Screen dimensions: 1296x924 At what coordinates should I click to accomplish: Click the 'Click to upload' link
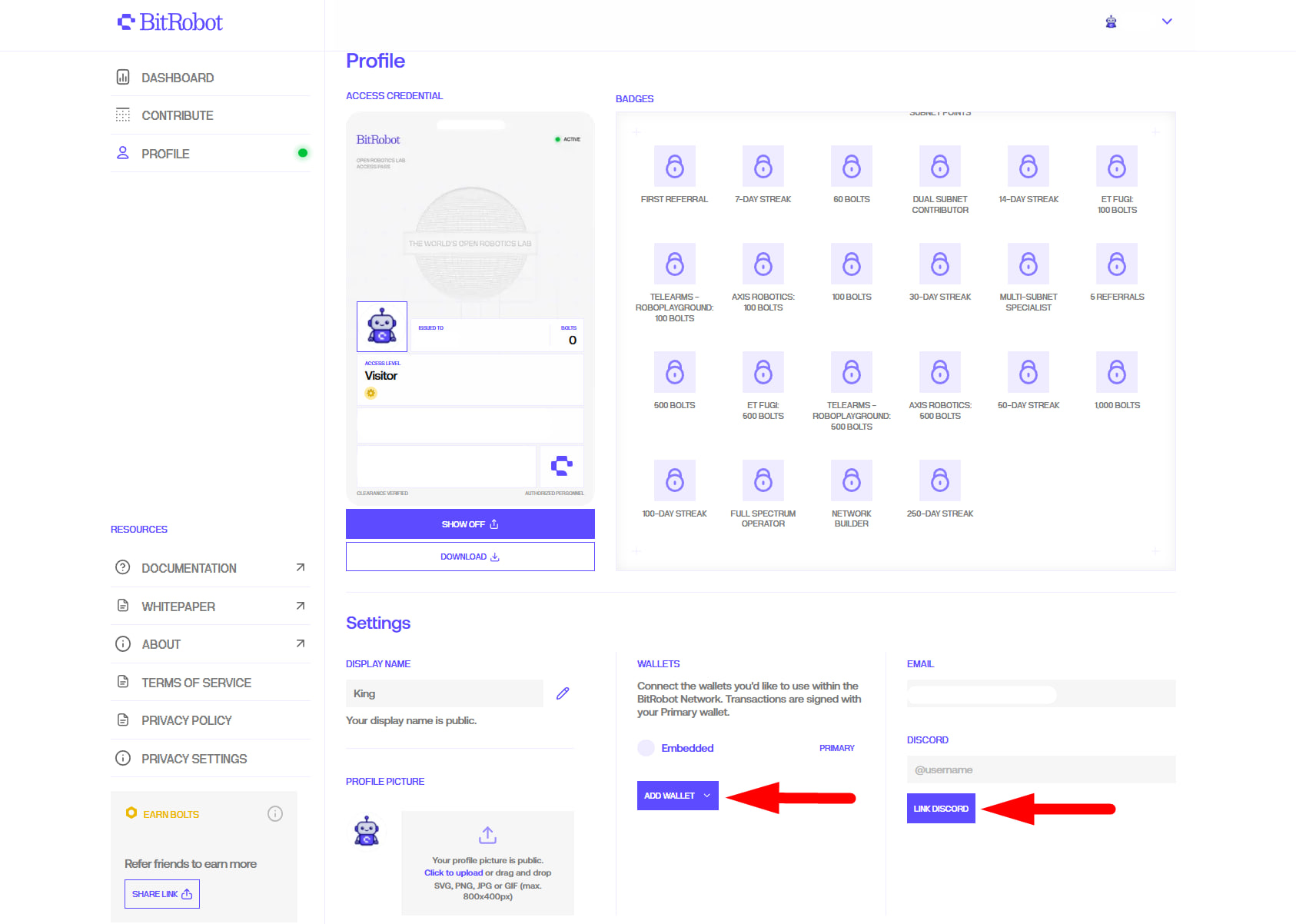[x=454, y=872]
